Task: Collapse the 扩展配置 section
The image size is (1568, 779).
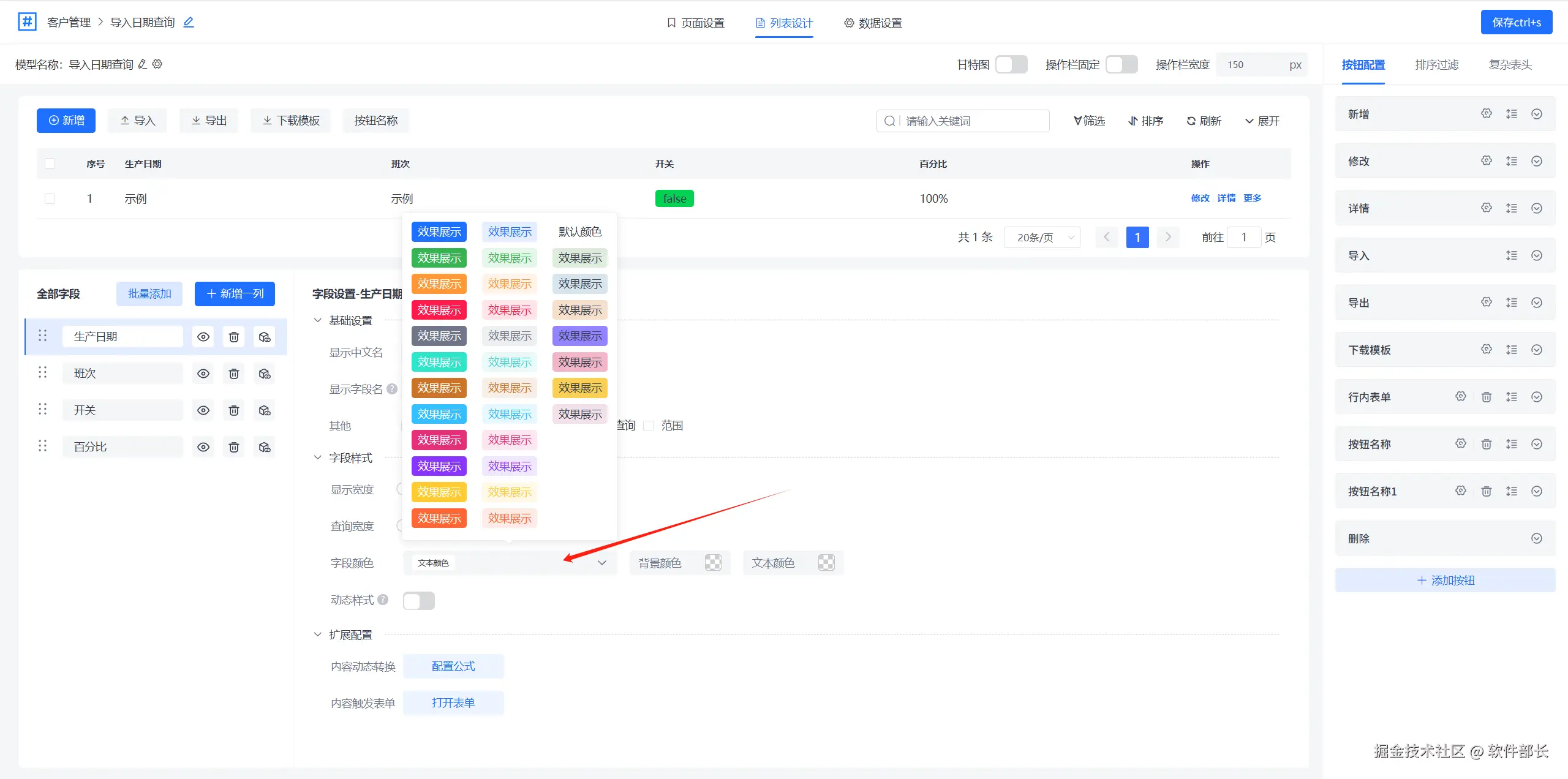Action: tap(317, 634)
